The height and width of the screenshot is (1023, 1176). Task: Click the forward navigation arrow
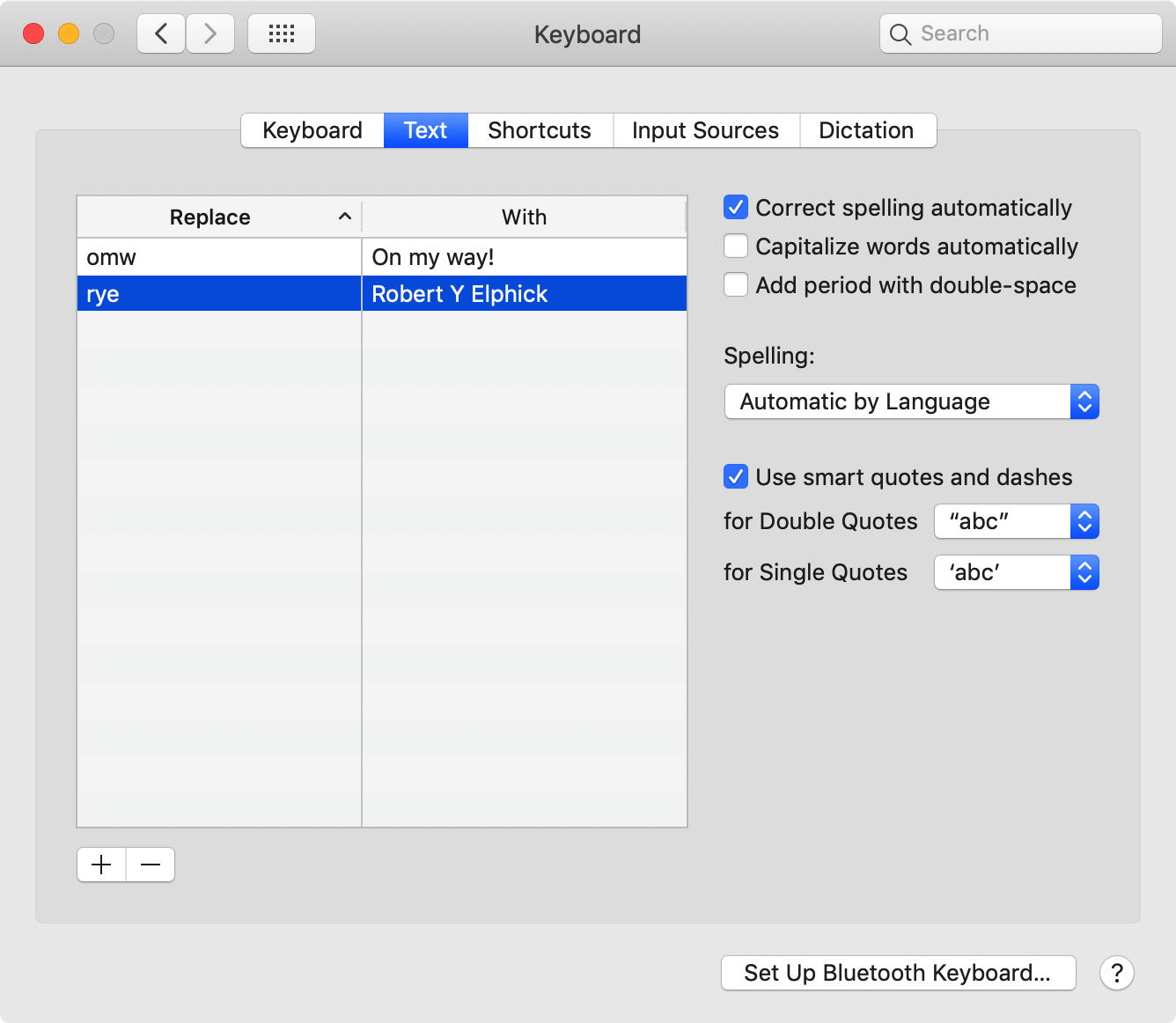[x=210, y=34]
